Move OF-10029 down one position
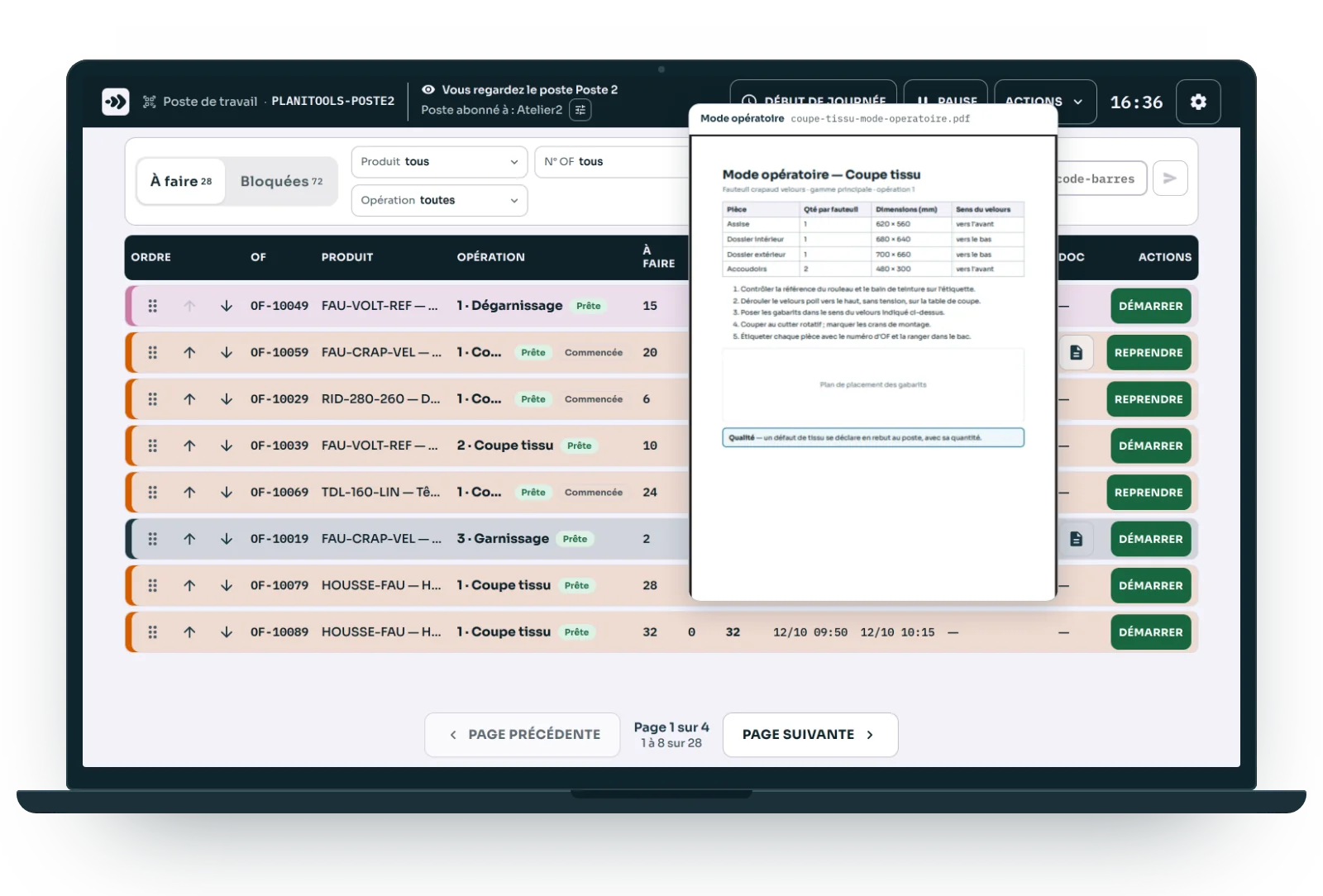The height and width of the screenshot is (896, 1323). pyautogui.click(x=227, y=399)
